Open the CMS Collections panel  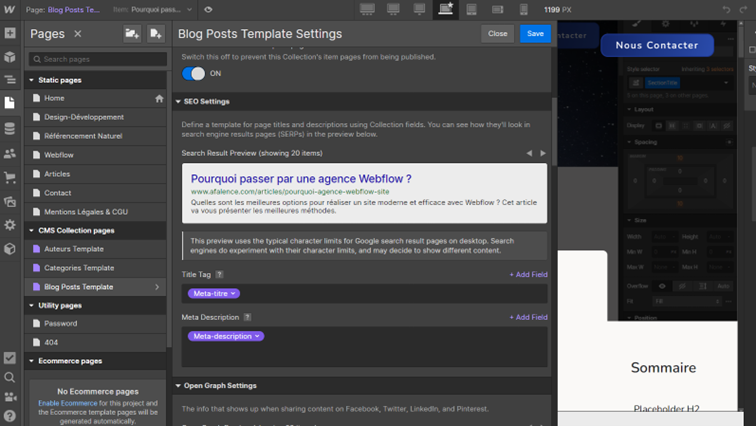pyautogui.click(x=10, y=129)
